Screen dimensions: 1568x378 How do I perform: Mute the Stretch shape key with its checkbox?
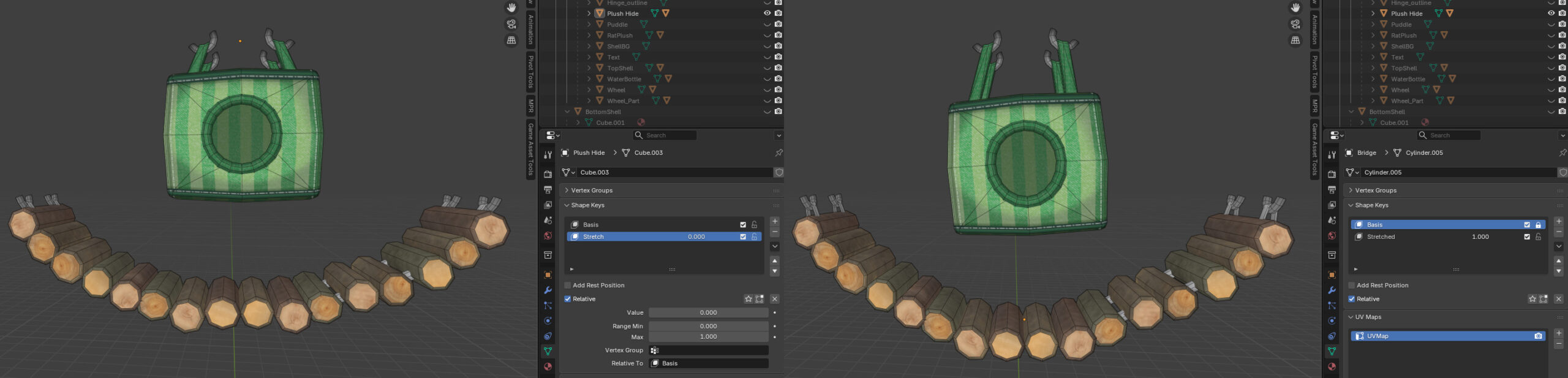[743, 236]
